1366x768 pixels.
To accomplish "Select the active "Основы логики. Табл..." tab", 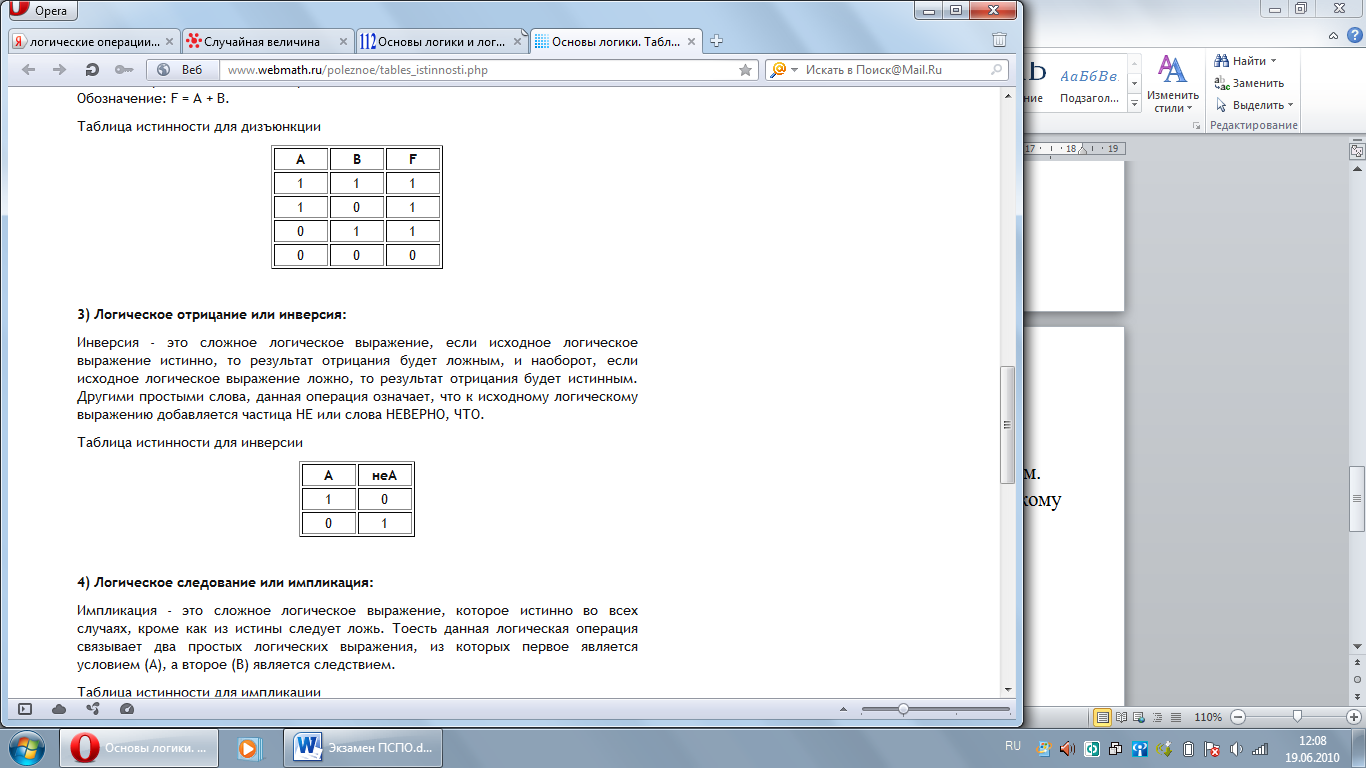I will point(615,41).
